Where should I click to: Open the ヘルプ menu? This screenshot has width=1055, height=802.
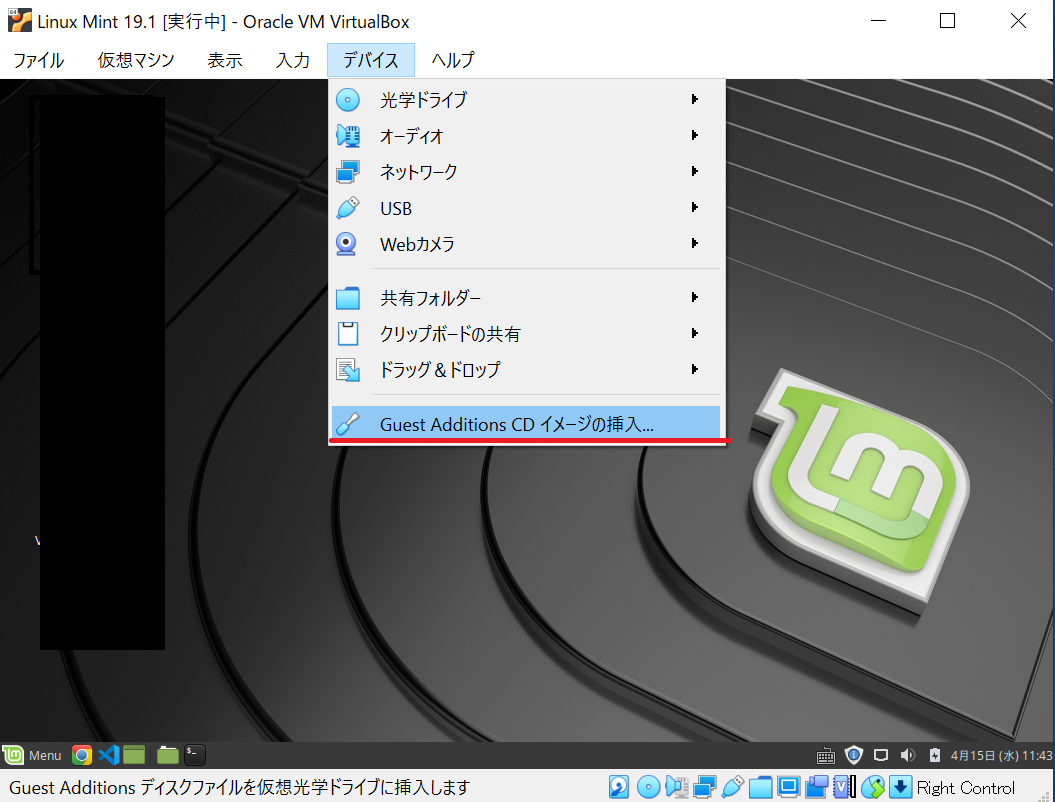(x=453, y=61)
